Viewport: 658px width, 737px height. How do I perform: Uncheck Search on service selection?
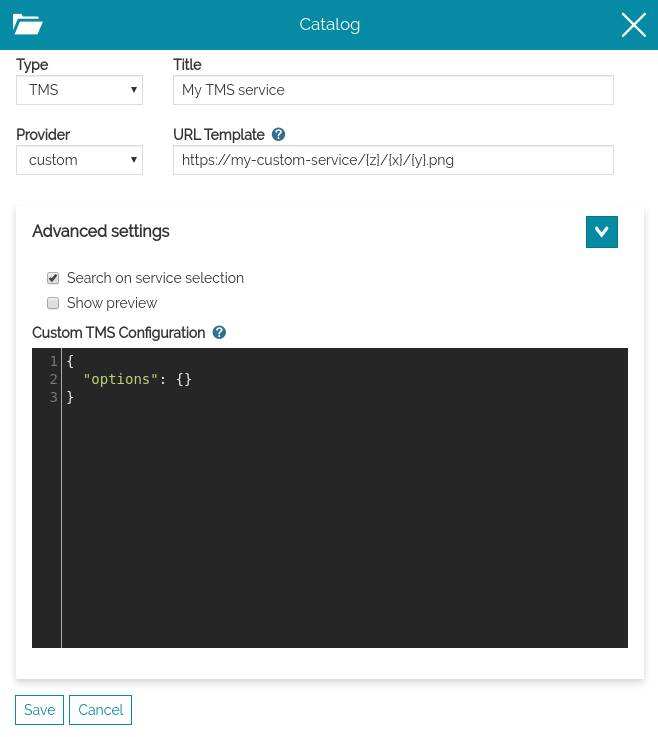(53, 279)
